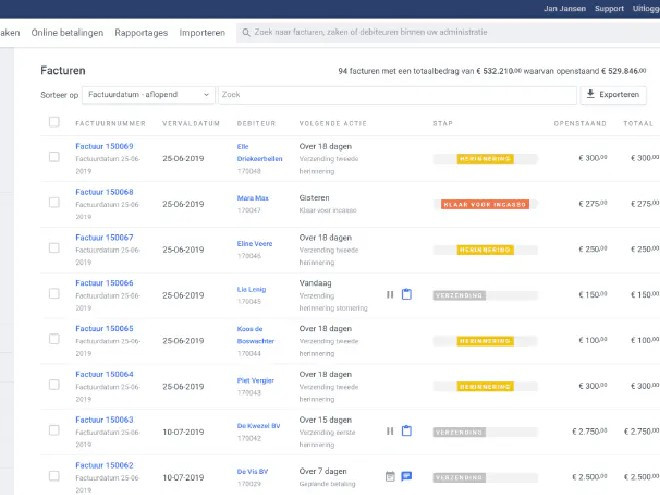
Task: Open the chat message icon for Factuur 150062
Action: [407, 476]
